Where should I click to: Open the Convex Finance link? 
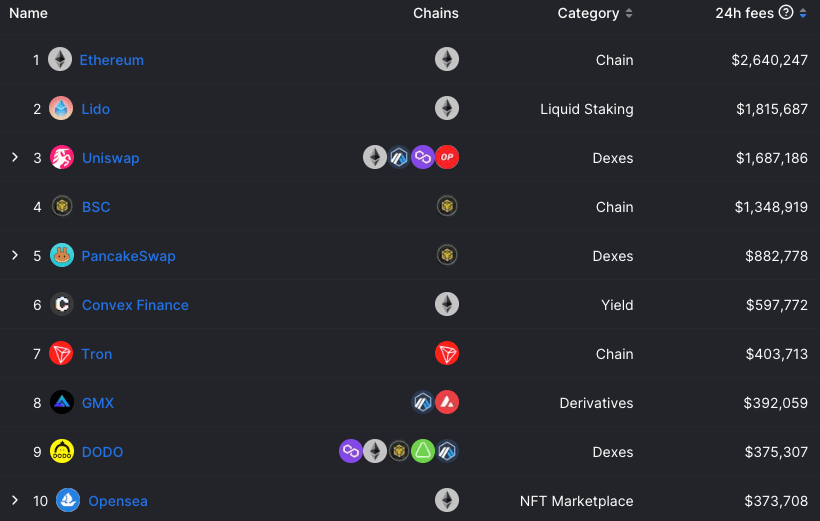[135, 305]
